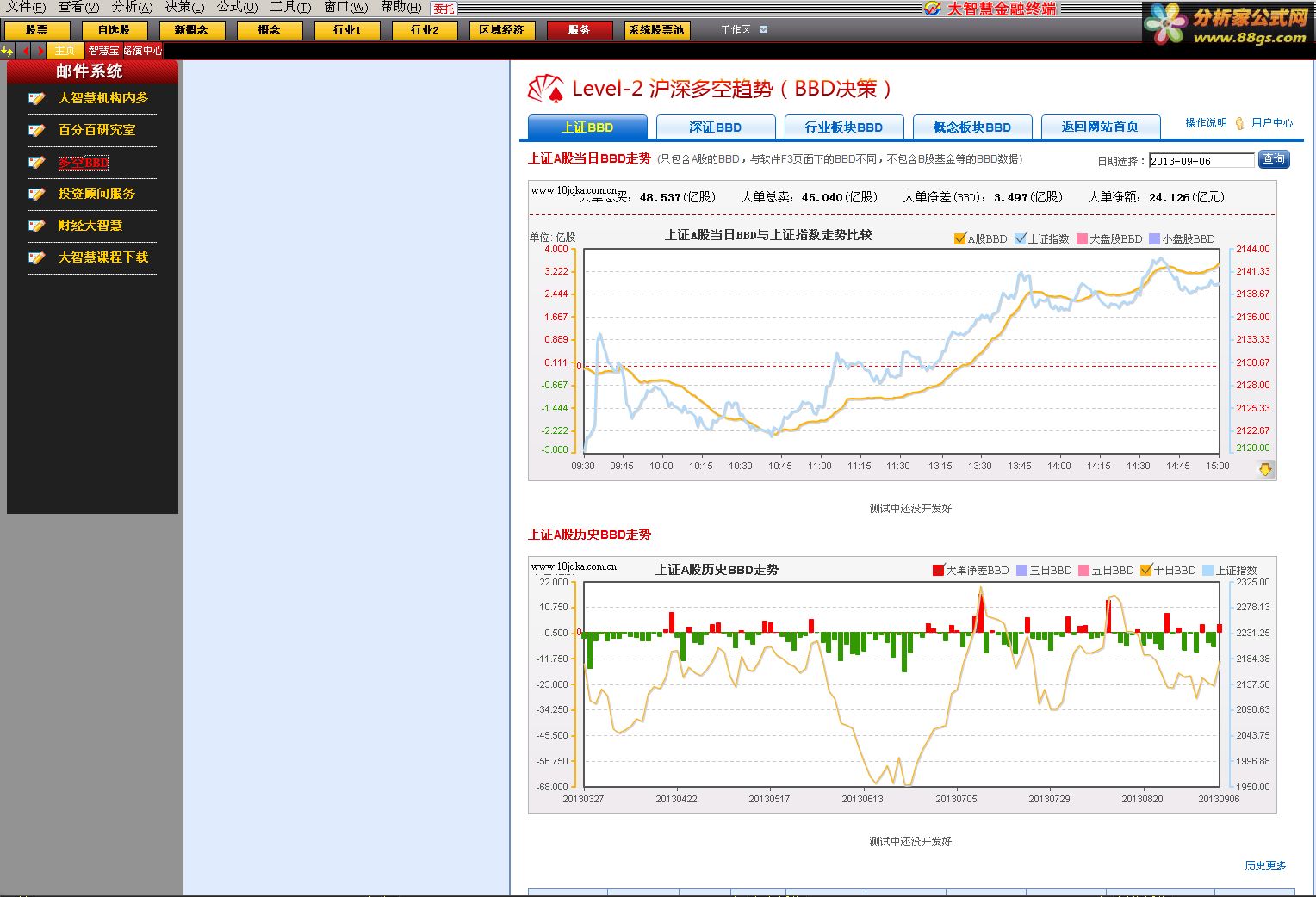Click the 用户中心 person icon
The width and height of the screenshot is (1316, 897).
point(1239,123)
